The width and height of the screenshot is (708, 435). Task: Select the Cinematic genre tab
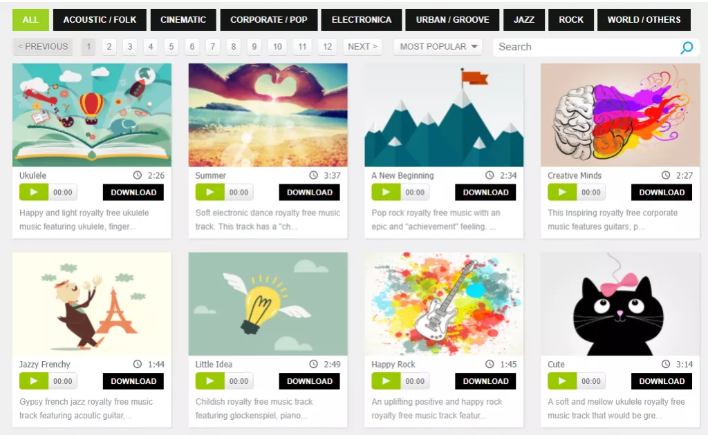point(183,20)
